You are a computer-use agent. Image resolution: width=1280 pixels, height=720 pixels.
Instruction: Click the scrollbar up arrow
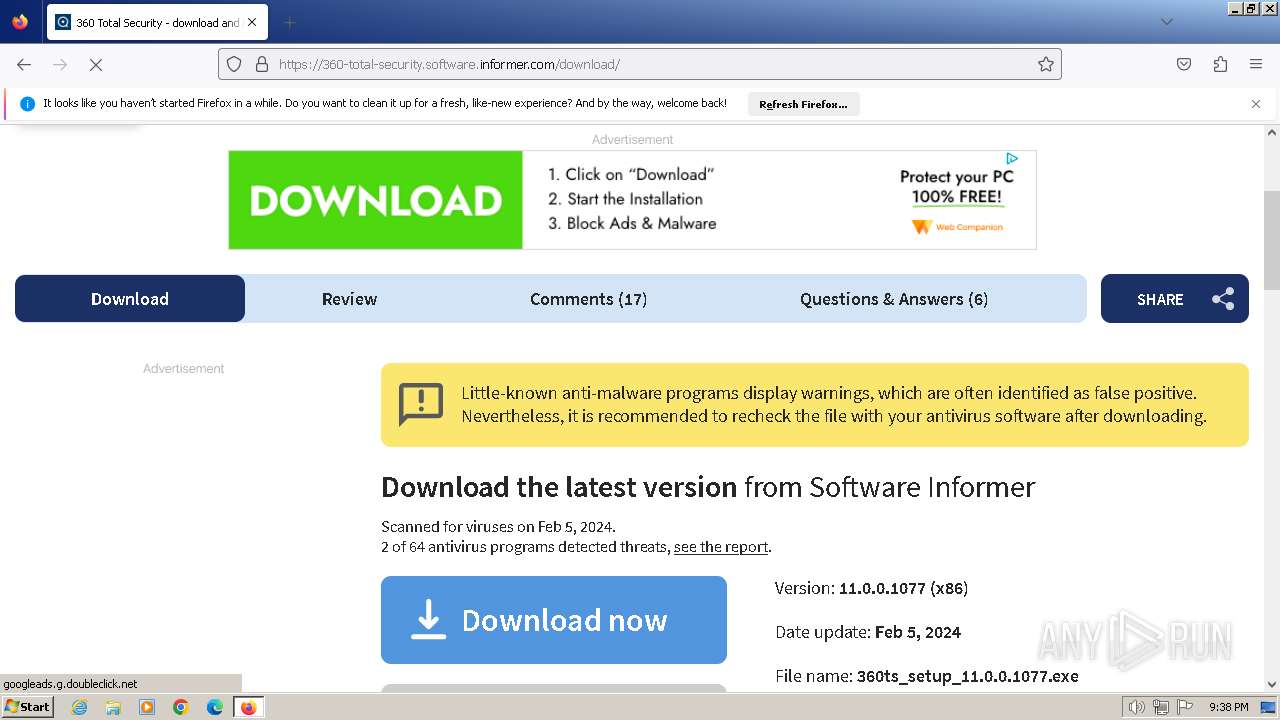(x=1272, y=132)
